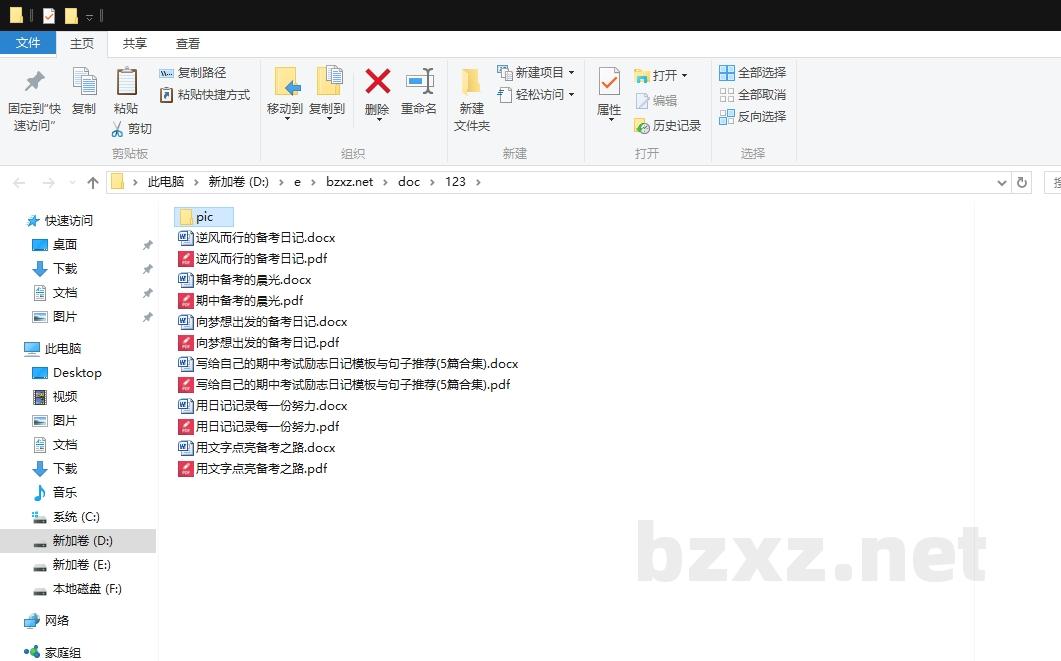Click bzxz.net in the address breadcrumb
The width and height of the screenshot is (1061, 661).
click(349, 182)
